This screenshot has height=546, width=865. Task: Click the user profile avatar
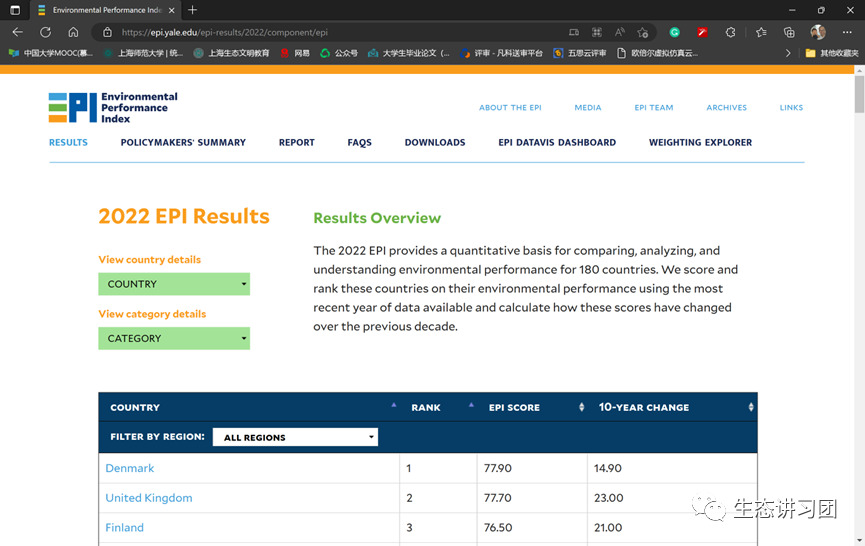[x=818, y=32]
